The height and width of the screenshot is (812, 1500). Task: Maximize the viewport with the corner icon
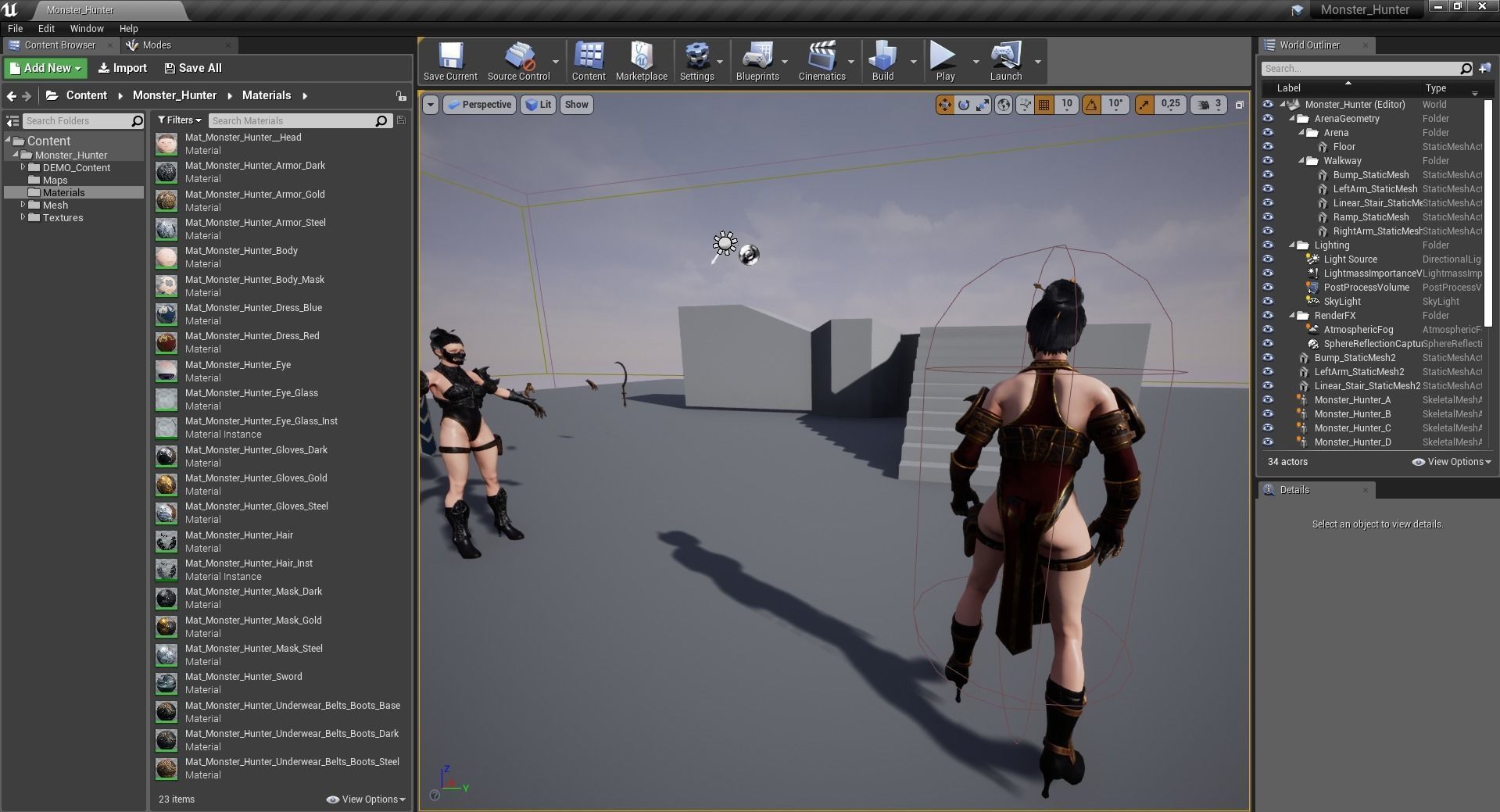tap(1239, 105)
